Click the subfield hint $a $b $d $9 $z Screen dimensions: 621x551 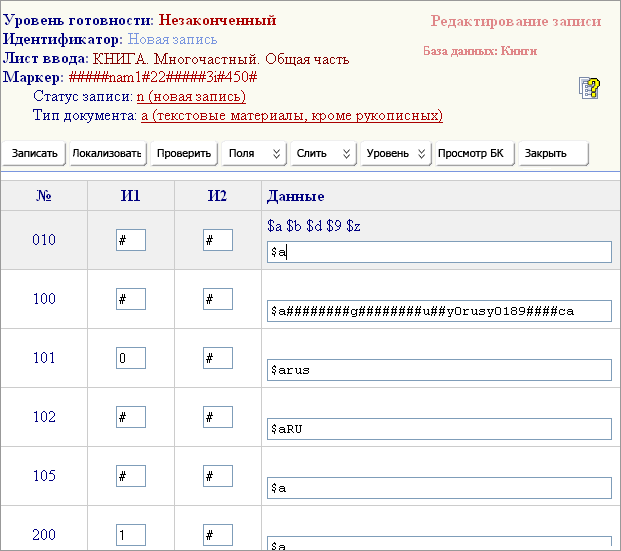coord(314,226)
